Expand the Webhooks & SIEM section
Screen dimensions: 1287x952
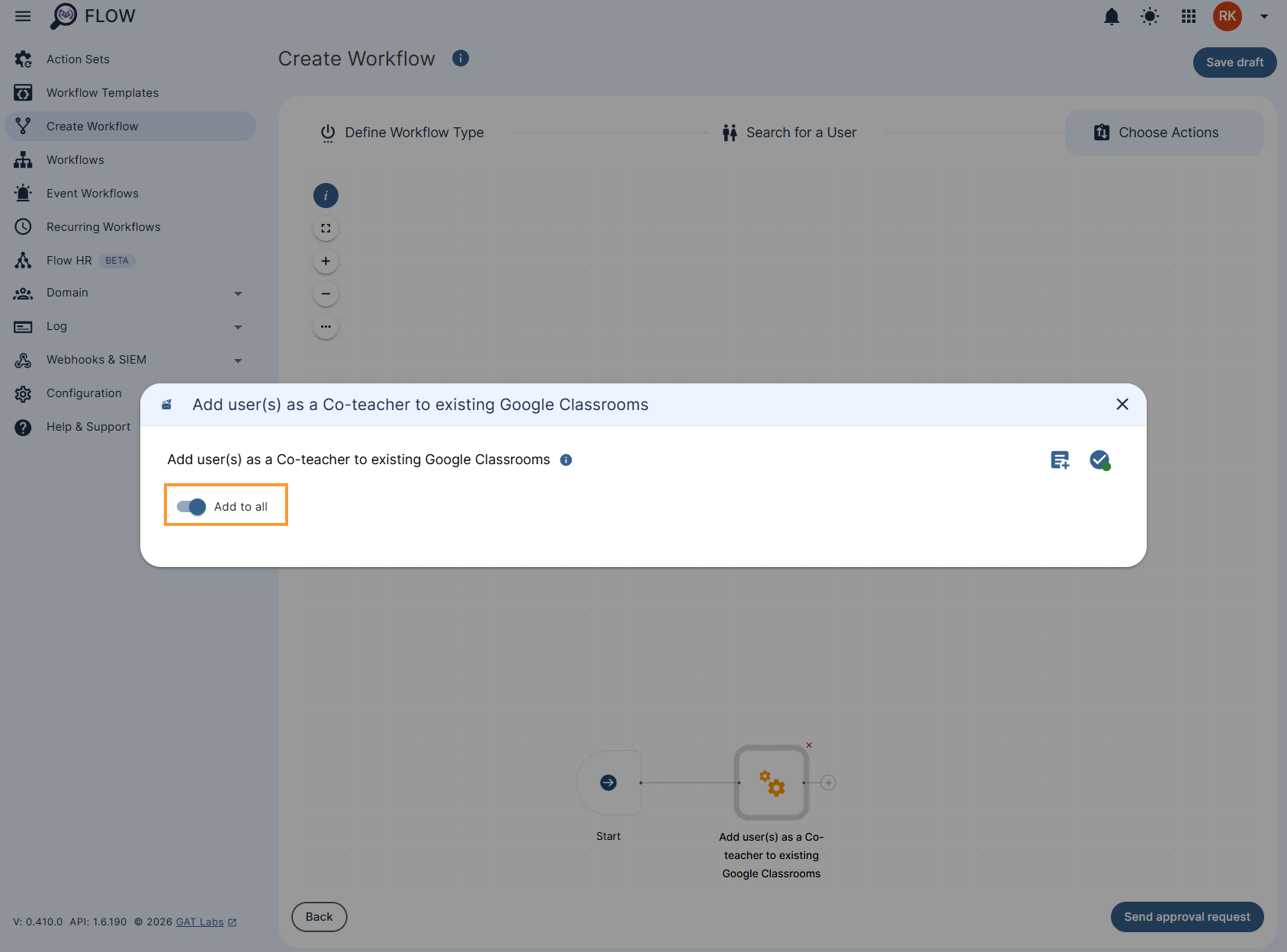(x=239, y=360)
